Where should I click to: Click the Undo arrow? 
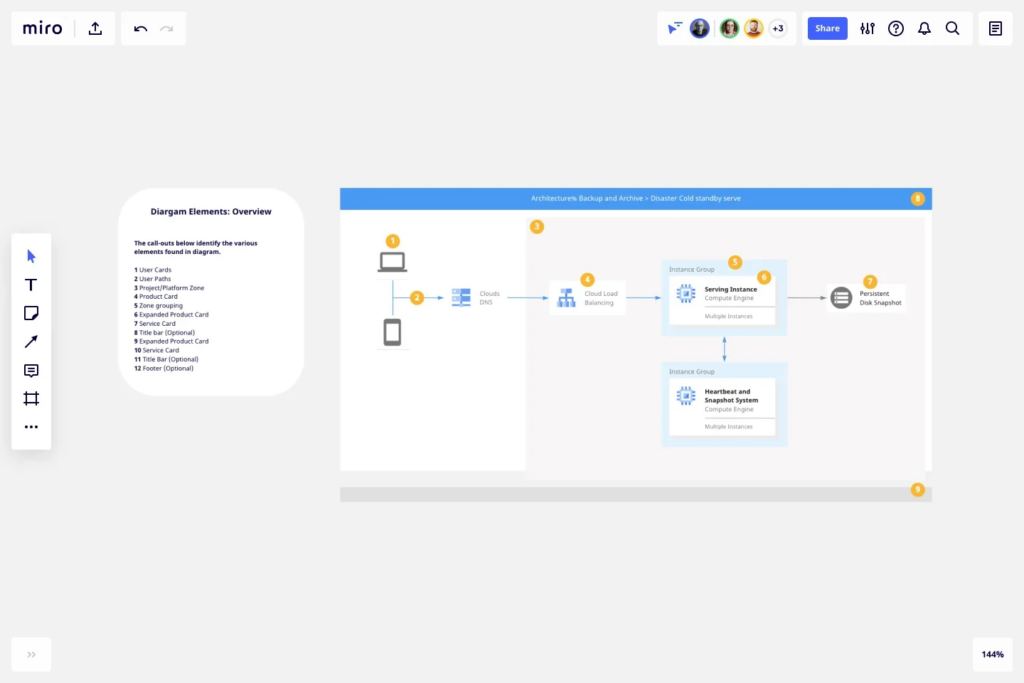point(140,28)
